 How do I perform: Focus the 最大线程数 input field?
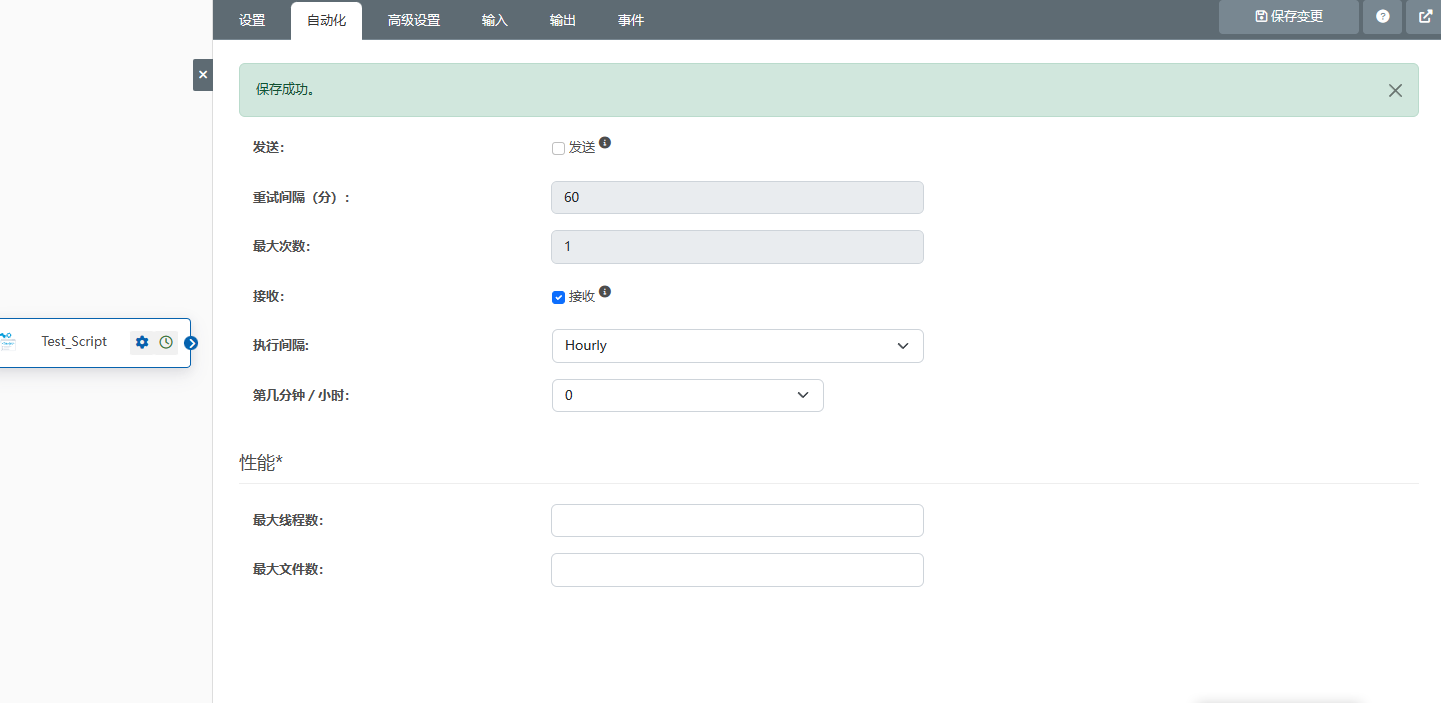[x=737, y=520]
